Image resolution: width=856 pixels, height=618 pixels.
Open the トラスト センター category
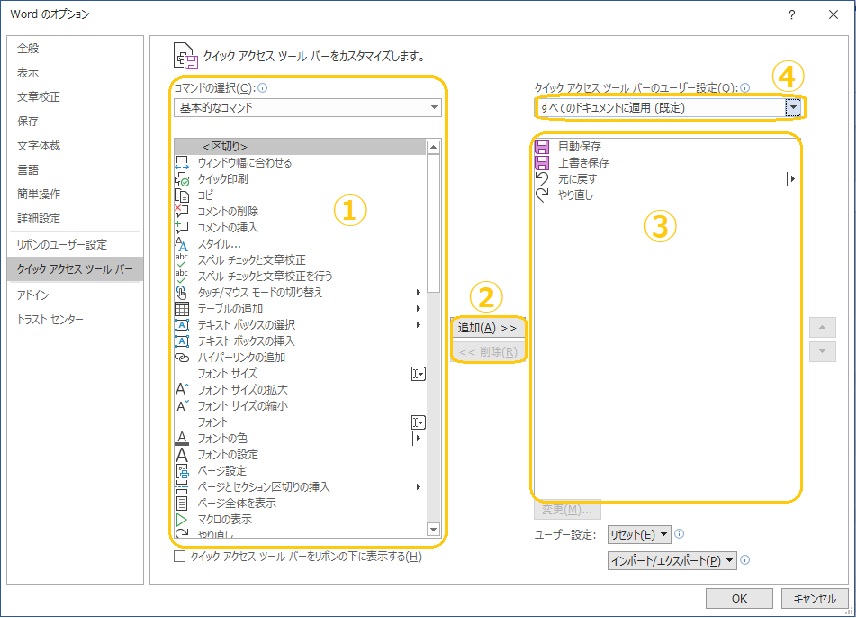tap(50, 320)
